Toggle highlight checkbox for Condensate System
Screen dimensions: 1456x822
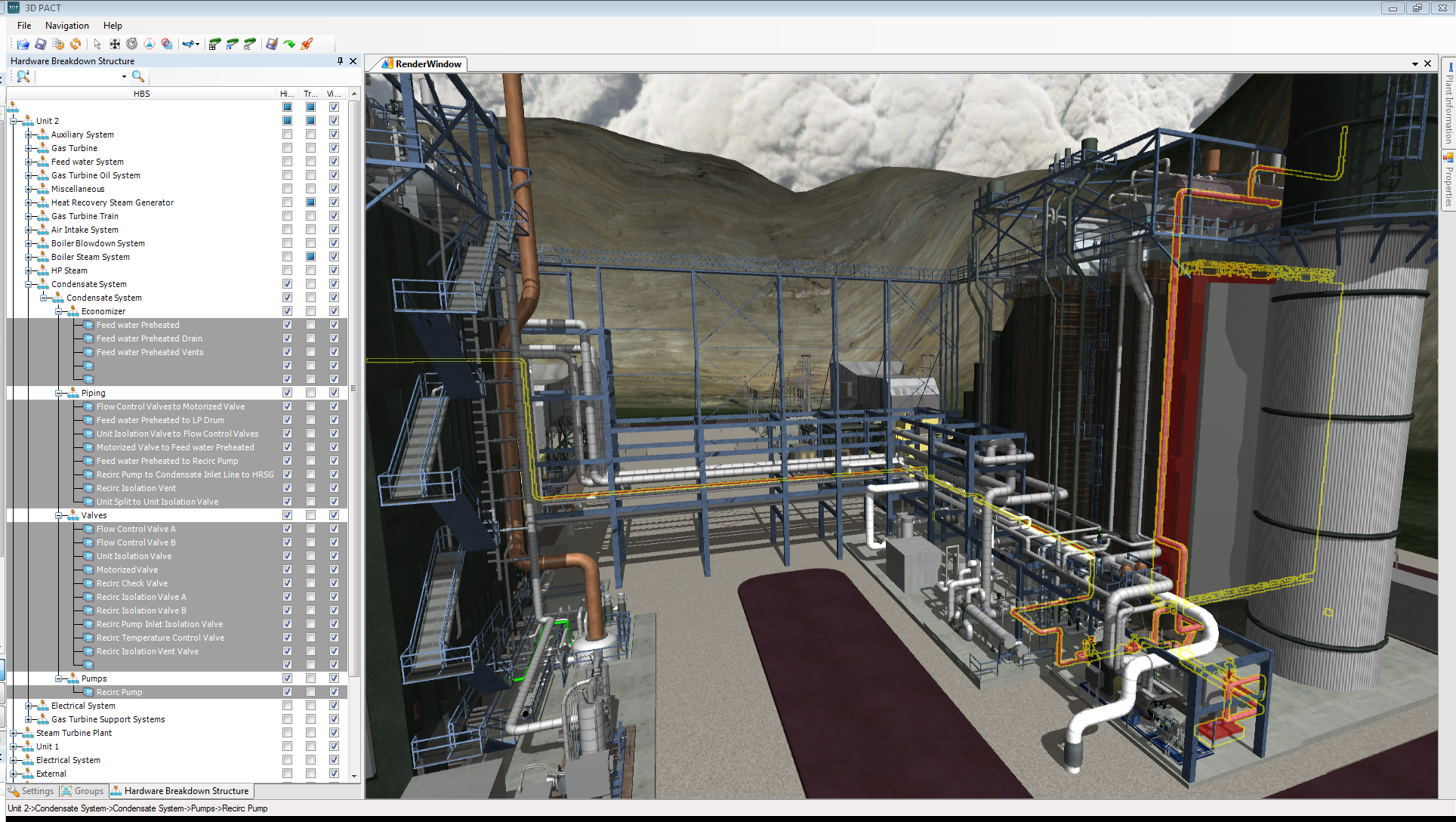287,284
